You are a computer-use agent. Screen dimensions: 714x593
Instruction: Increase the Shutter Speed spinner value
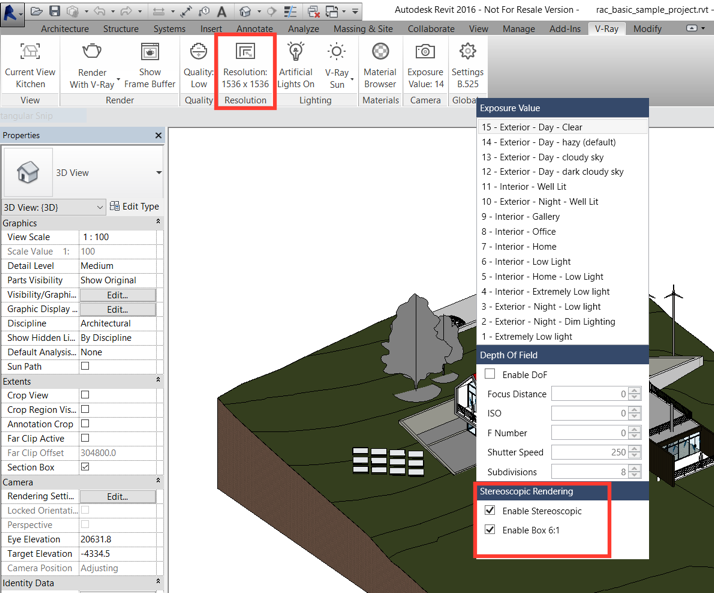(x=634, y=449)
